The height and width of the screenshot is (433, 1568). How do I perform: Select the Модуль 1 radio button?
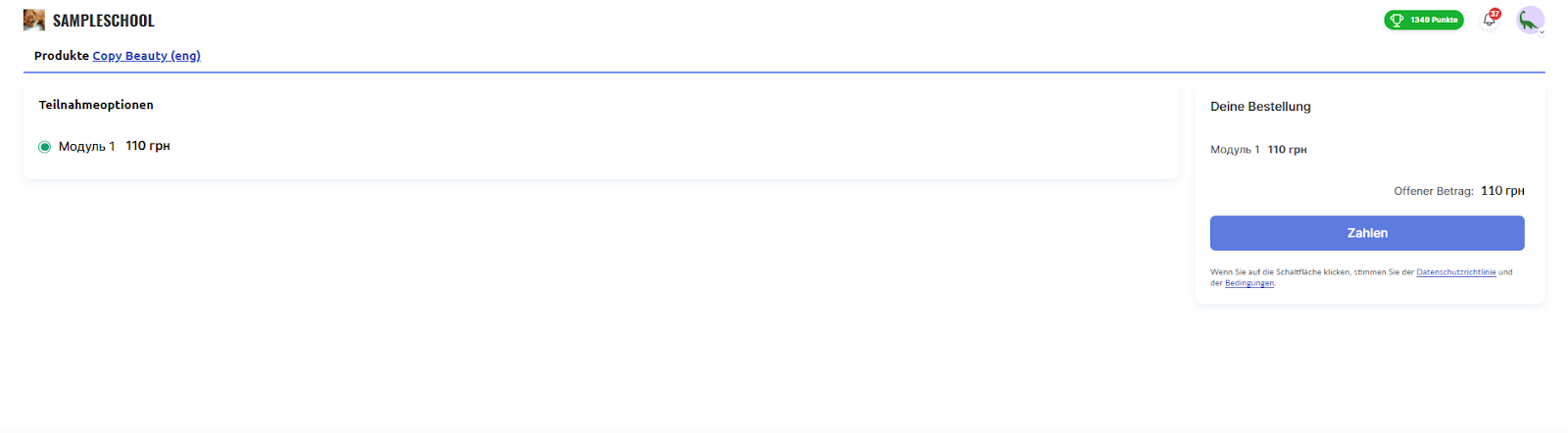[x=44, y=147]
